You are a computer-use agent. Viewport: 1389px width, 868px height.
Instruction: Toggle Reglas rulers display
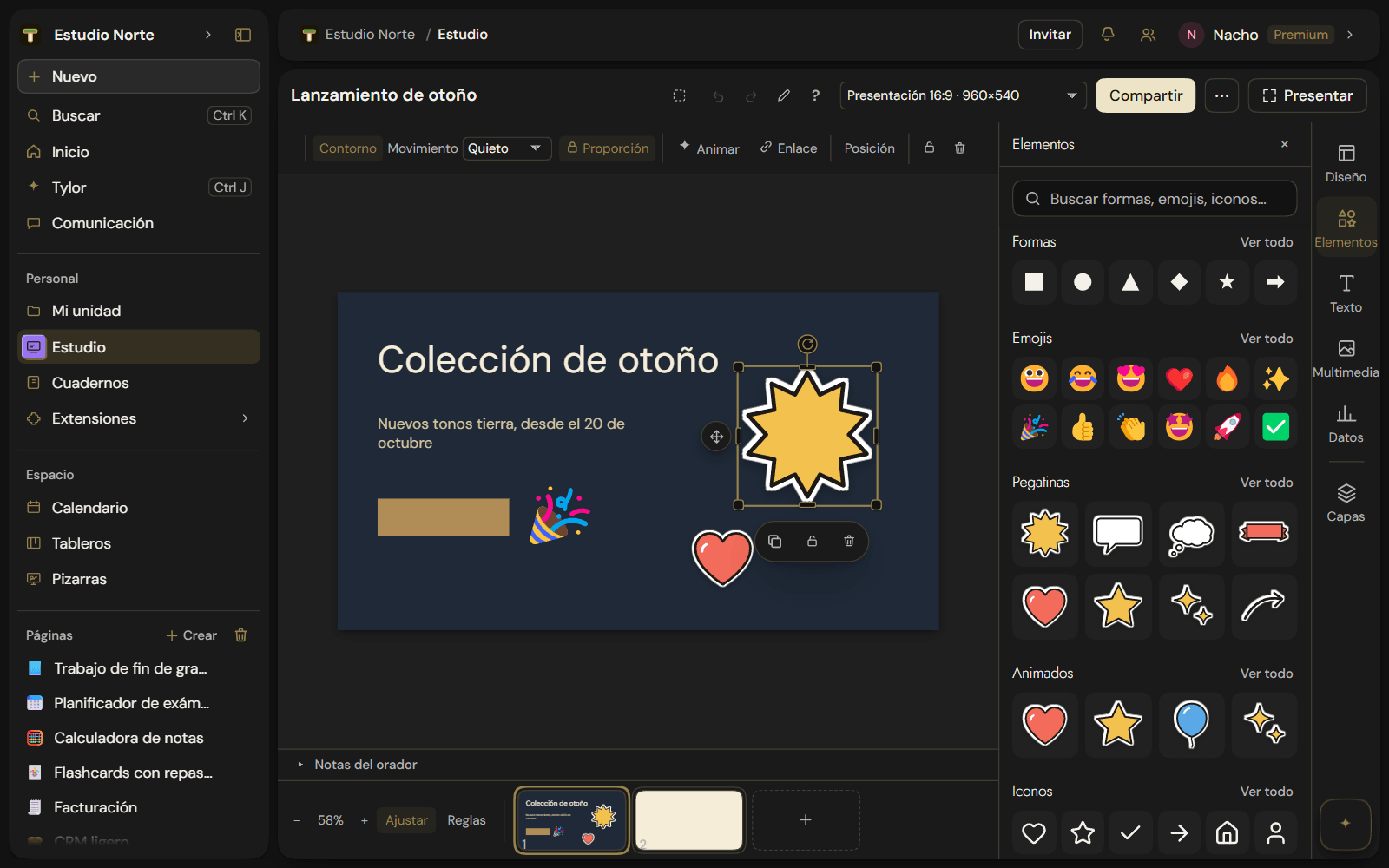point(466,820)
